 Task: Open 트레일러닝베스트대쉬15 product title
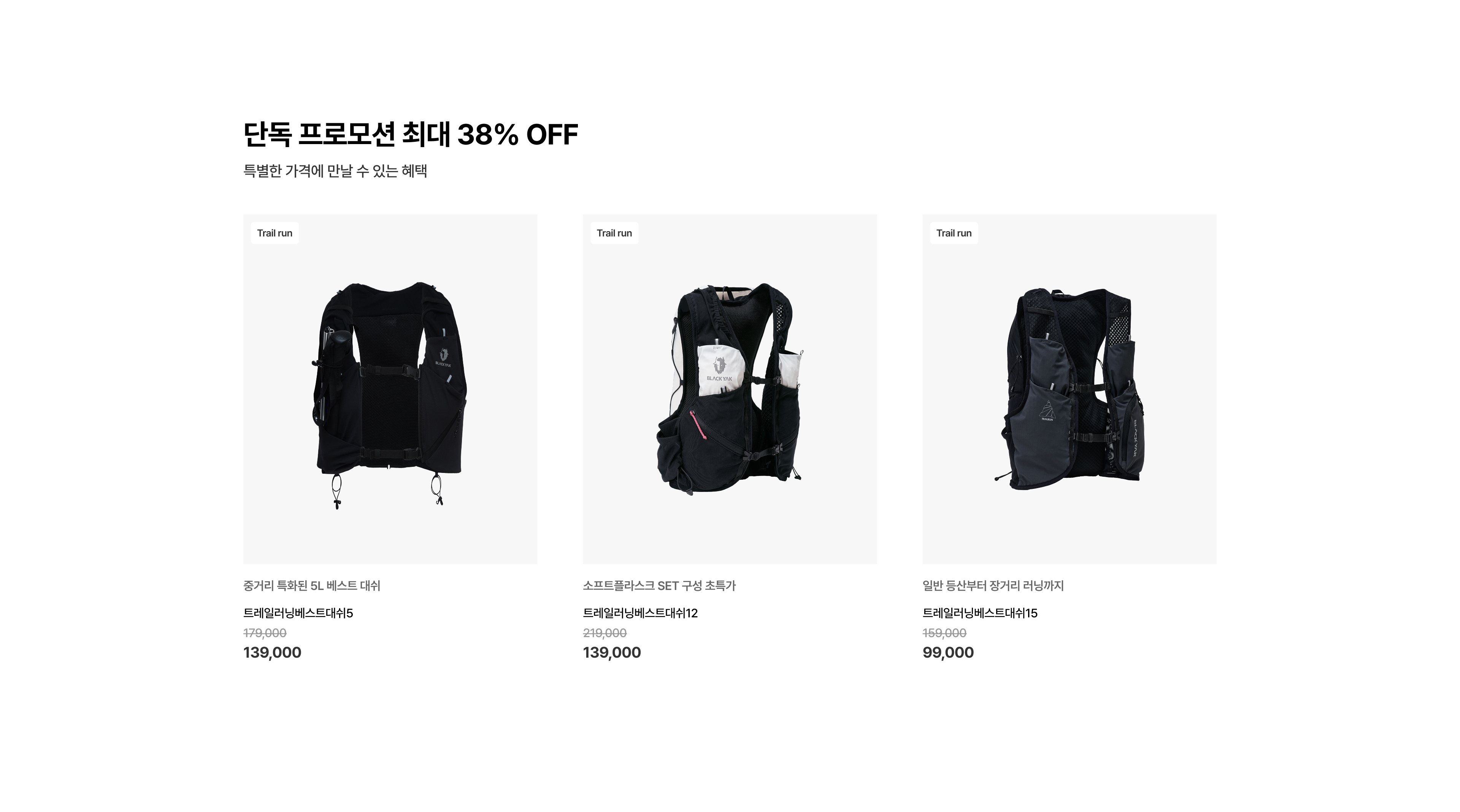980,612
